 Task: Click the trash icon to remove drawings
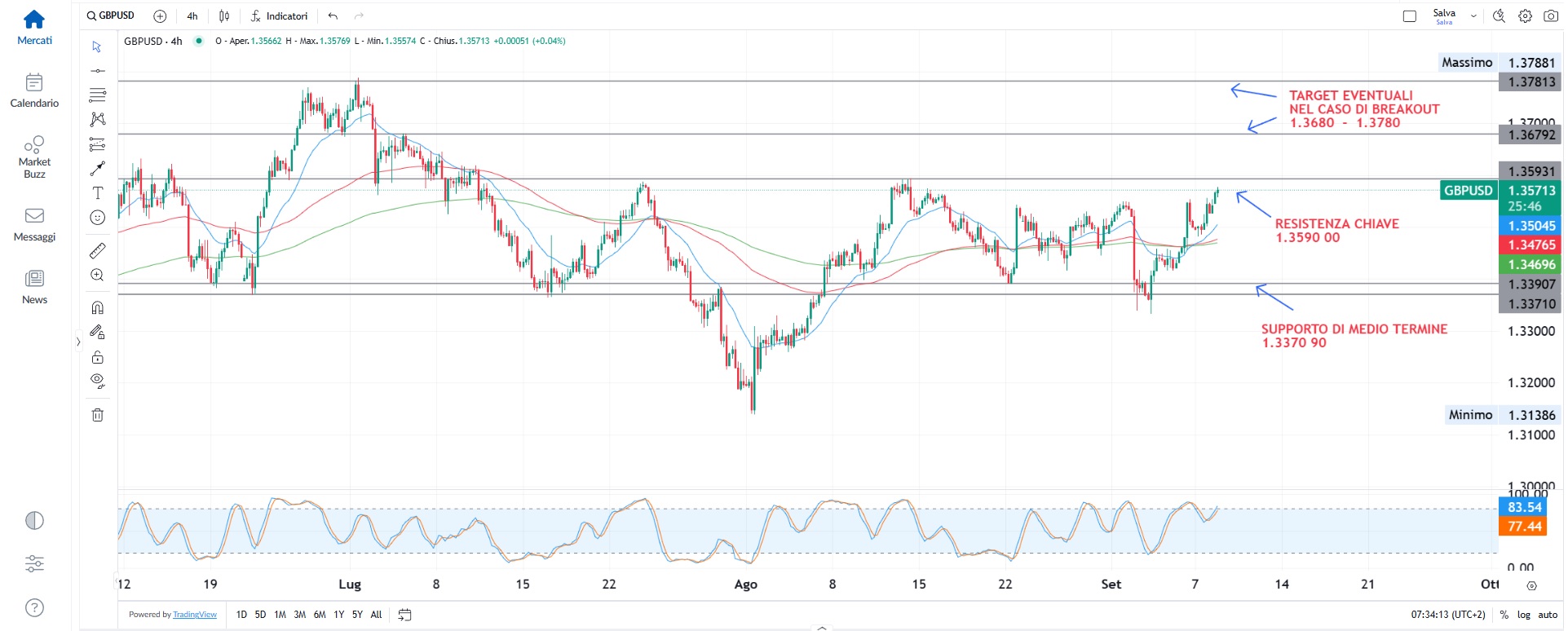97,415
